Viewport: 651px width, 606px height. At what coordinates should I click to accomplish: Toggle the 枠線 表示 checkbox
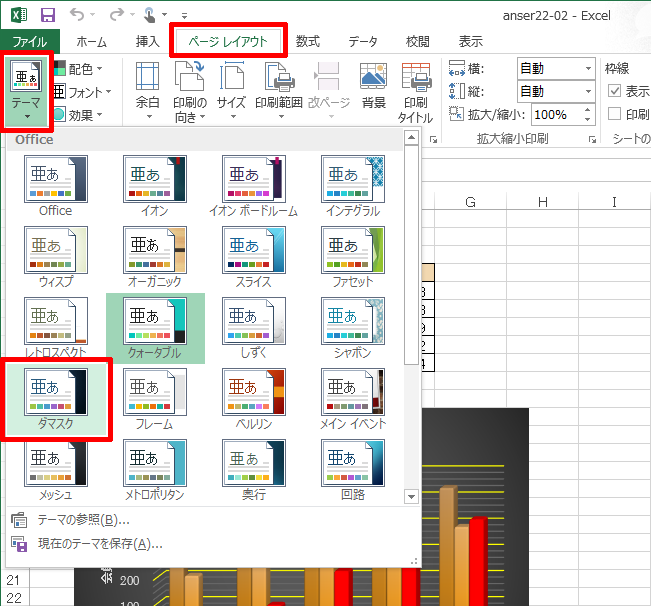pos(614,90)
